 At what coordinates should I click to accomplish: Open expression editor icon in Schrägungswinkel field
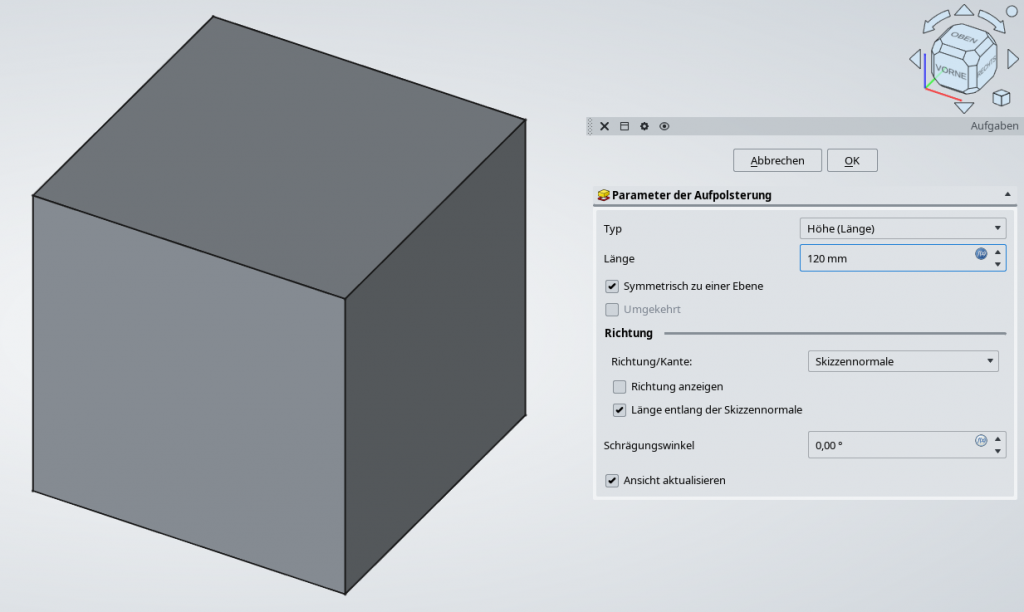coord(981,440)
